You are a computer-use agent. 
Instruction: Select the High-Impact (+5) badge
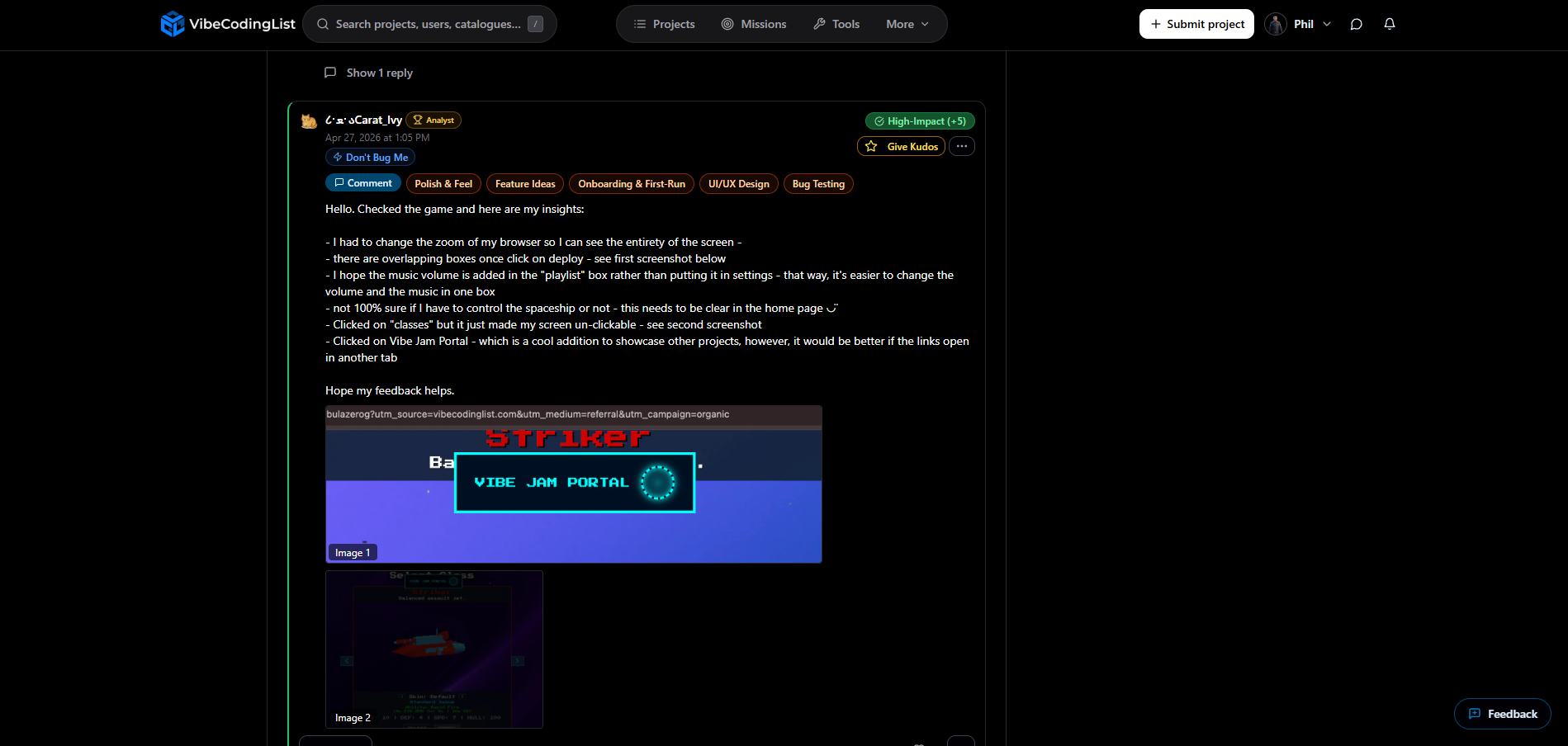pyautogui.click(x=919, y=120)
